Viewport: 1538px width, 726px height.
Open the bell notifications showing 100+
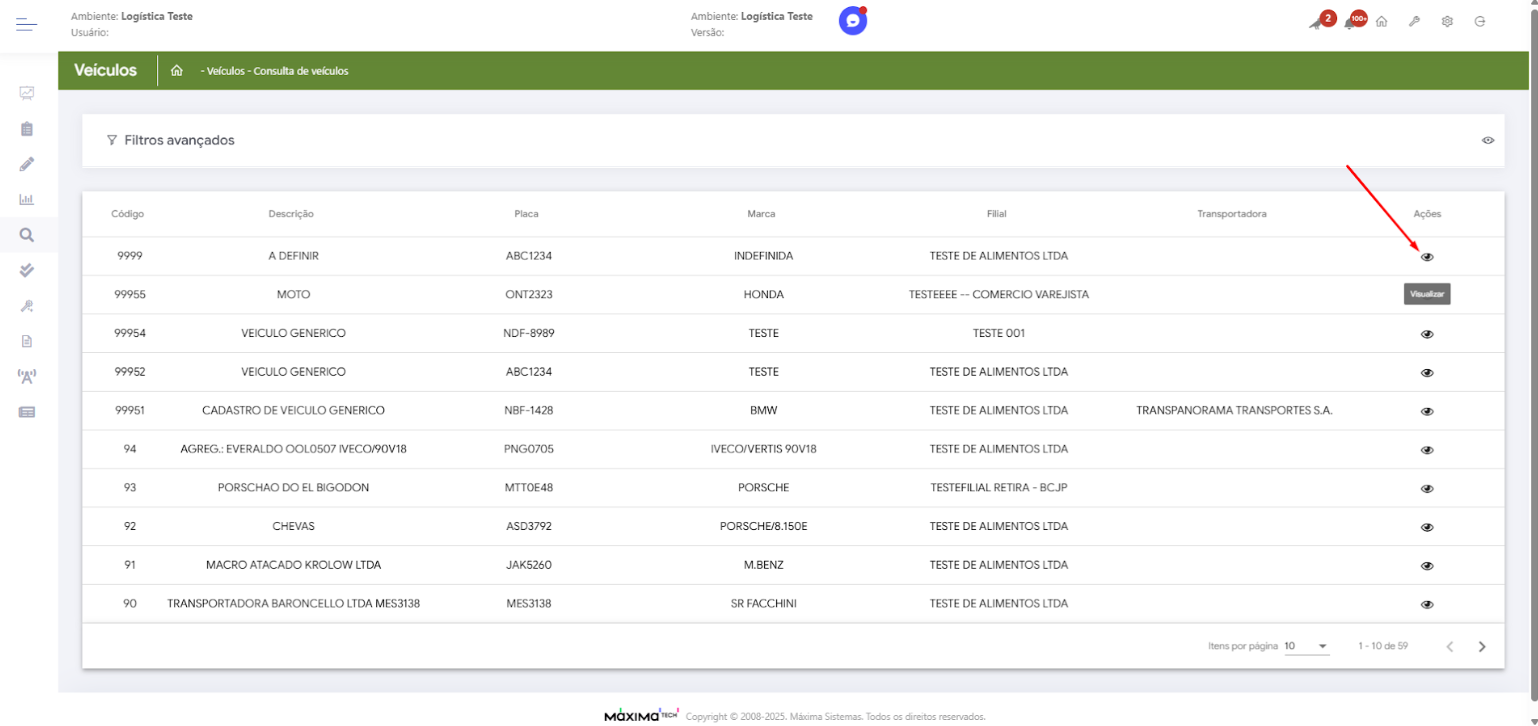coord(1350,22)
